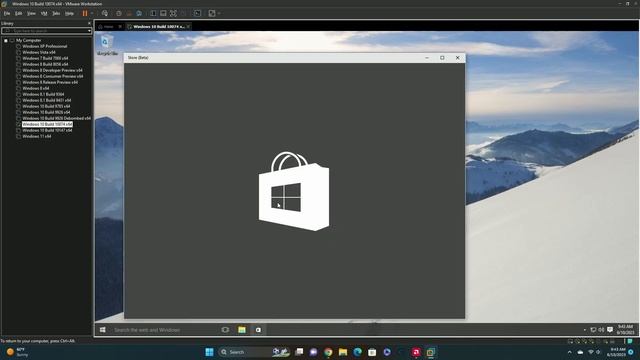The height and width of the screenshot is (360, 640).
Task: Open Google Chrome from host taskbar
Action: [x=328, y=352]
